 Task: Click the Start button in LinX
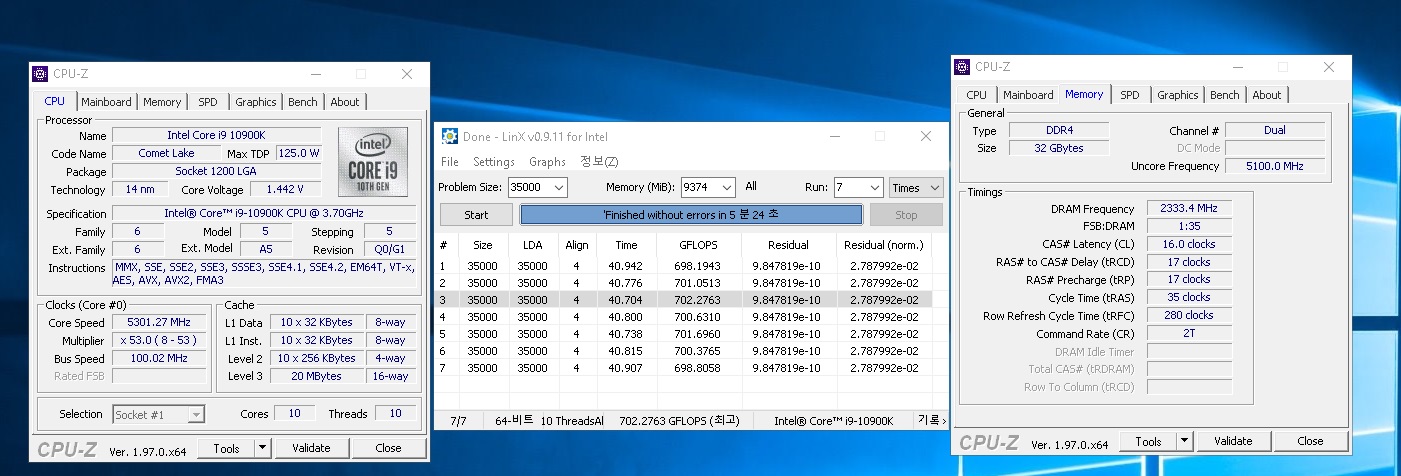coord(477,215)
